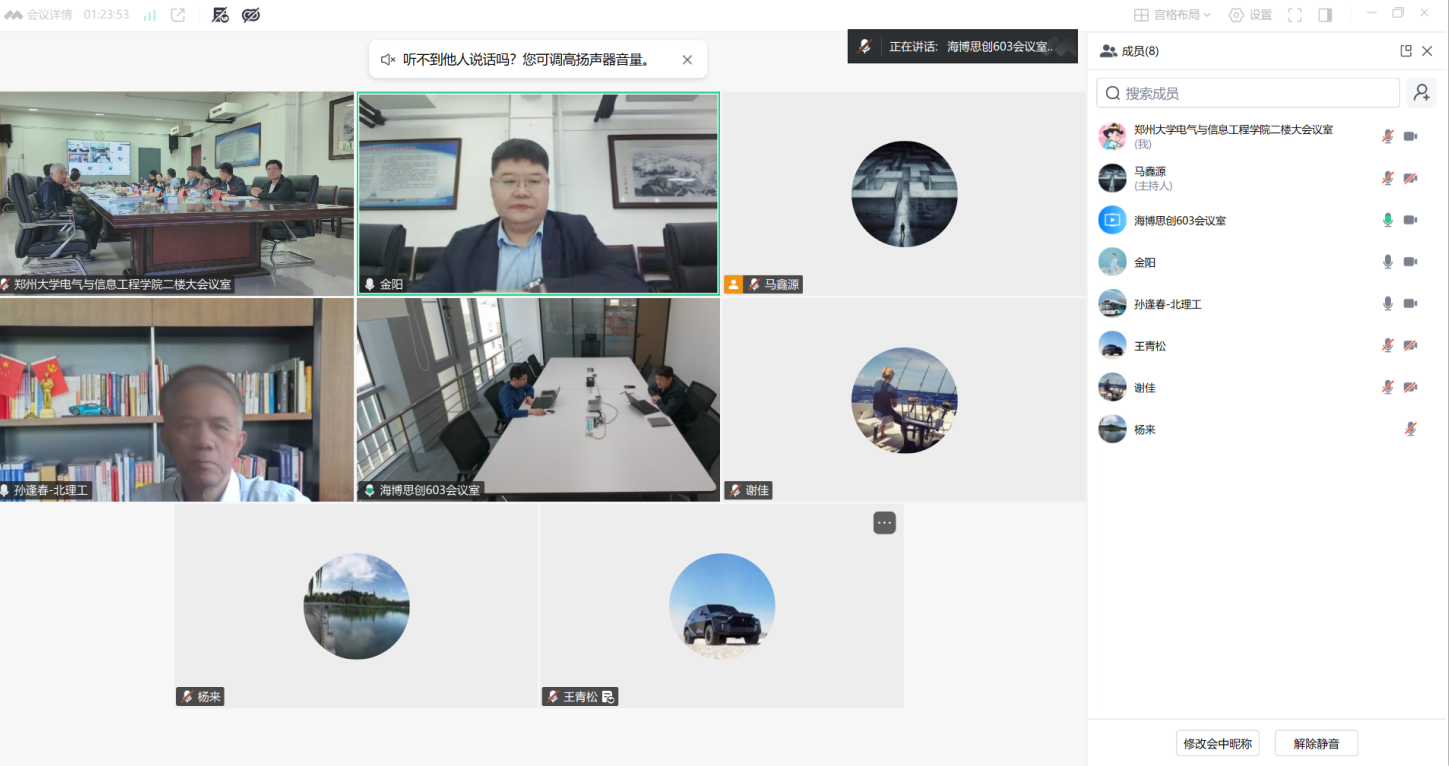Click 解除静音 unmute button
1449x766 pixels.
point(1316,743)
